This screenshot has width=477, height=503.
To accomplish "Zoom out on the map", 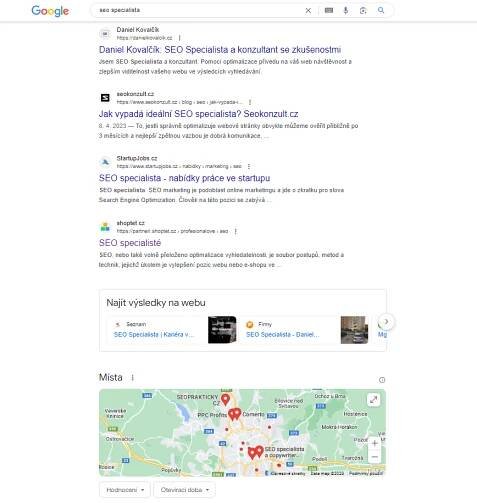I will [x=375, y=456].
